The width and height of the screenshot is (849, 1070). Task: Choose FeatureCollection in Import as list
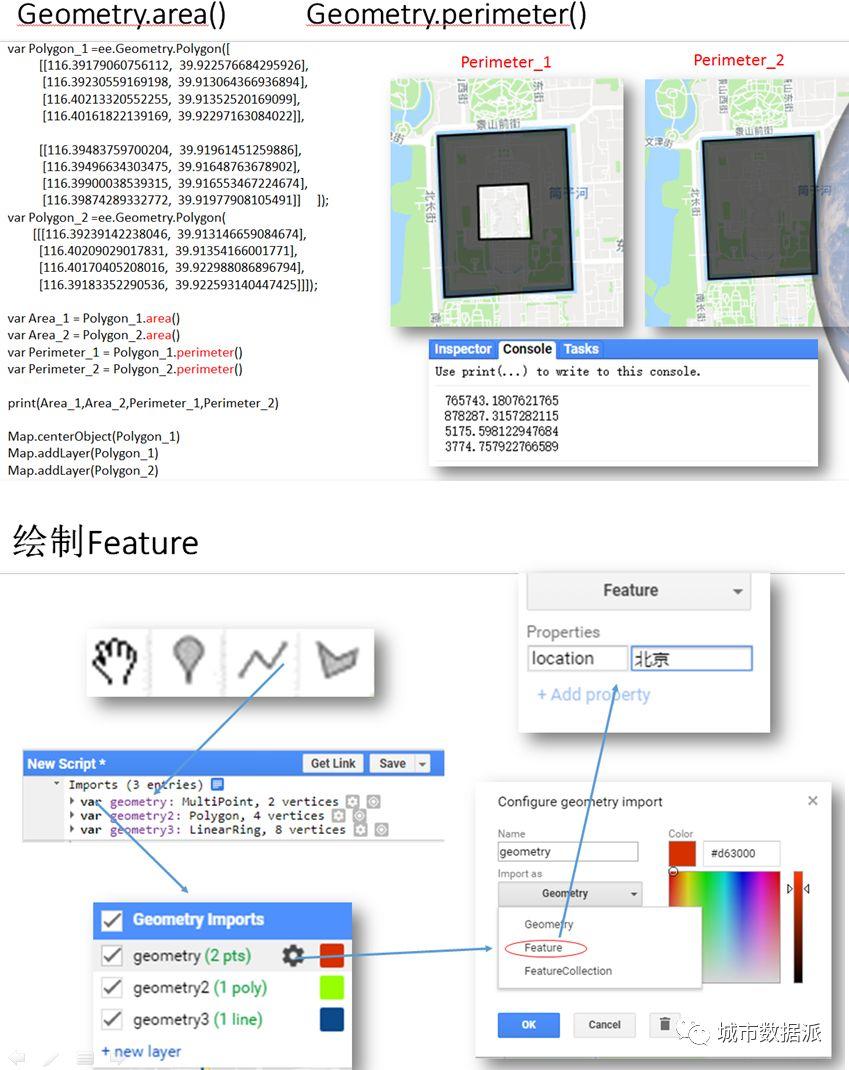coord(568,971)
